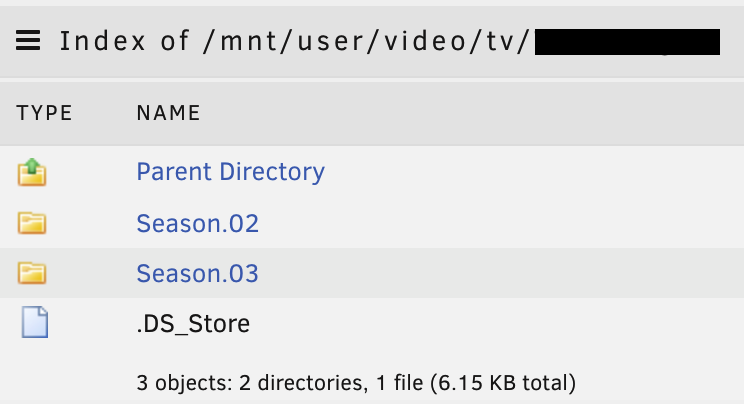Click the 'user' segment in the path heading
744x404 pixels.
(332, 41)
